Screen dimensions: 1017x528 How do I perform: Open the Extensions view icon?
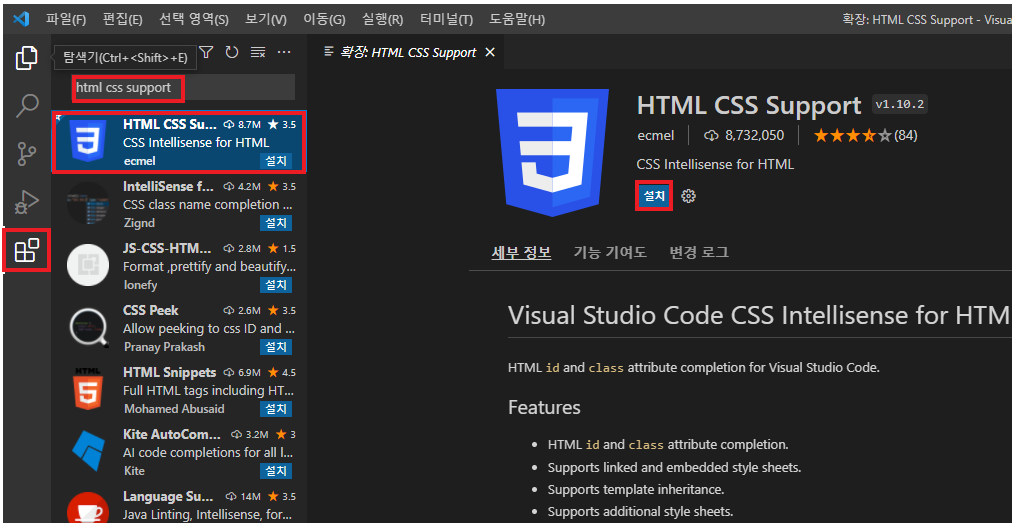tap(27, 250)
